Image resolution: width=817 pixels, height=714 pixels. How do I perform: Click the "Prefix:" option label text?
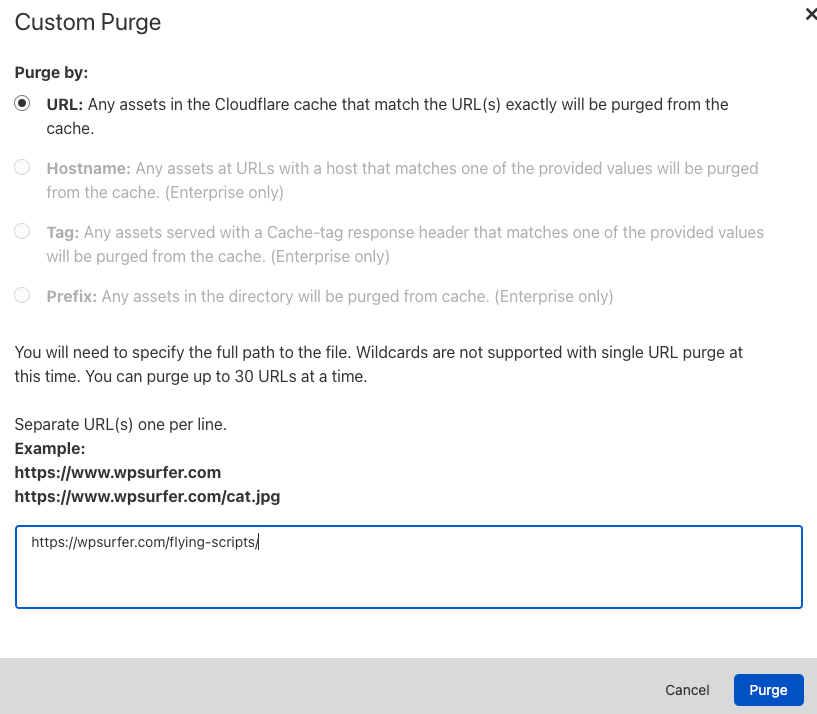pyautogui.click(x=72, y=296)
